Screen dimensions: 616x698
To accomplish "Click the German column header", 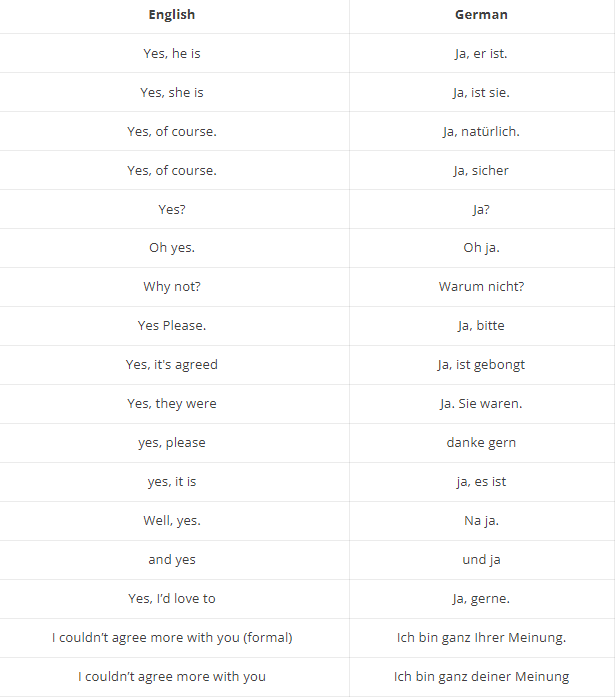I will pos(481,14).
